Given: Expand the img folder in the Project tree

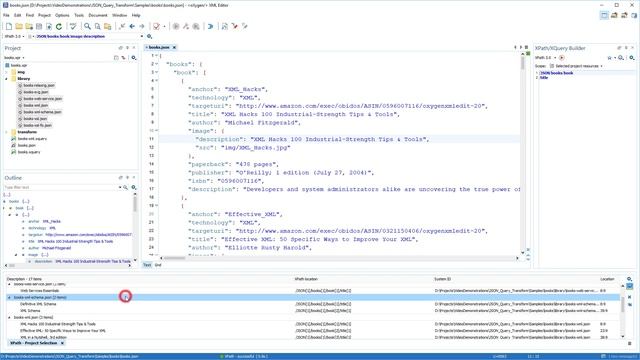Looking at the screenshot, I should (x=7, y=72).
